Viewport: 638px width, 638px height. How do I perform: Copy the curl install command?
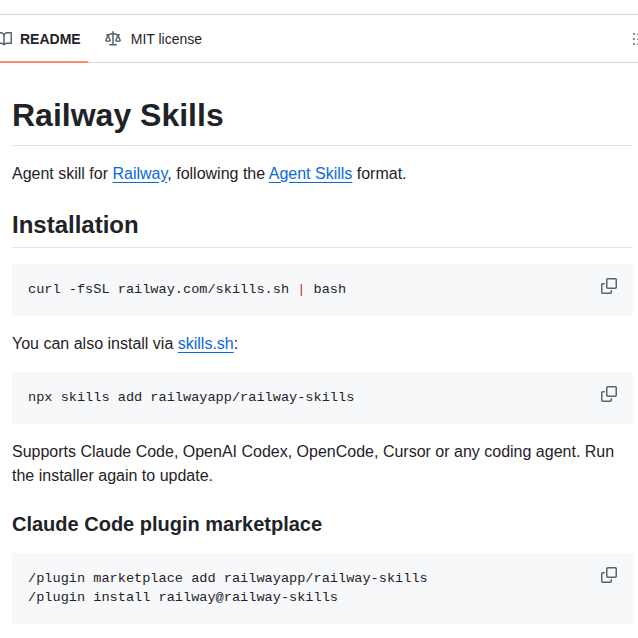[x=609, y=286]
